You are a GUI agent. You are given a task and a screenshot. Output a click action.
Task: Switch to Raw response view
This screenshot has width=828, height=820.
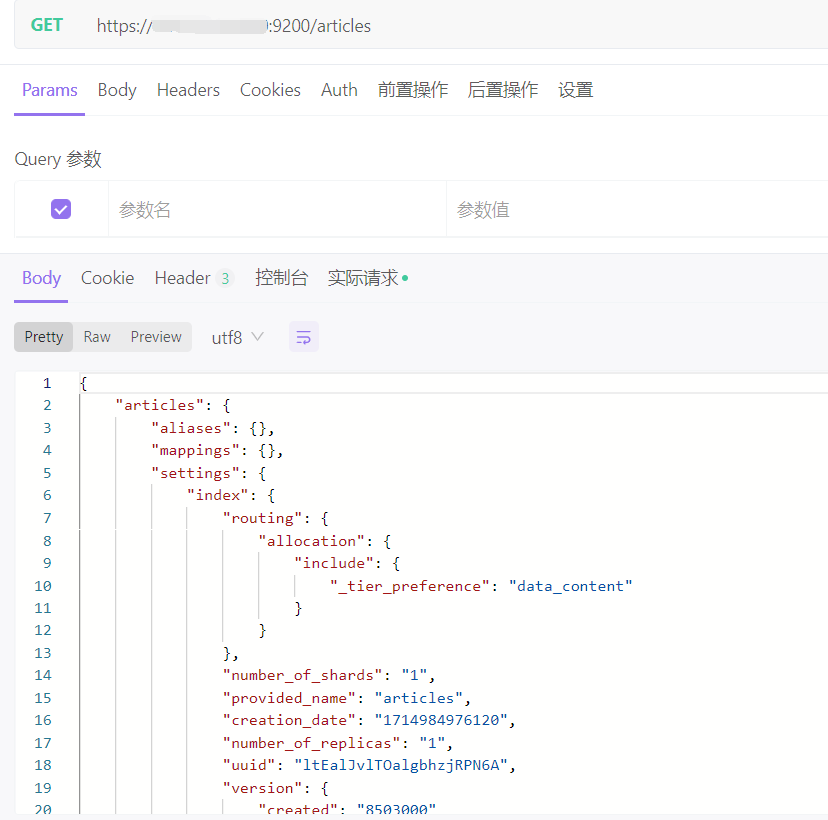pos(97,337)
